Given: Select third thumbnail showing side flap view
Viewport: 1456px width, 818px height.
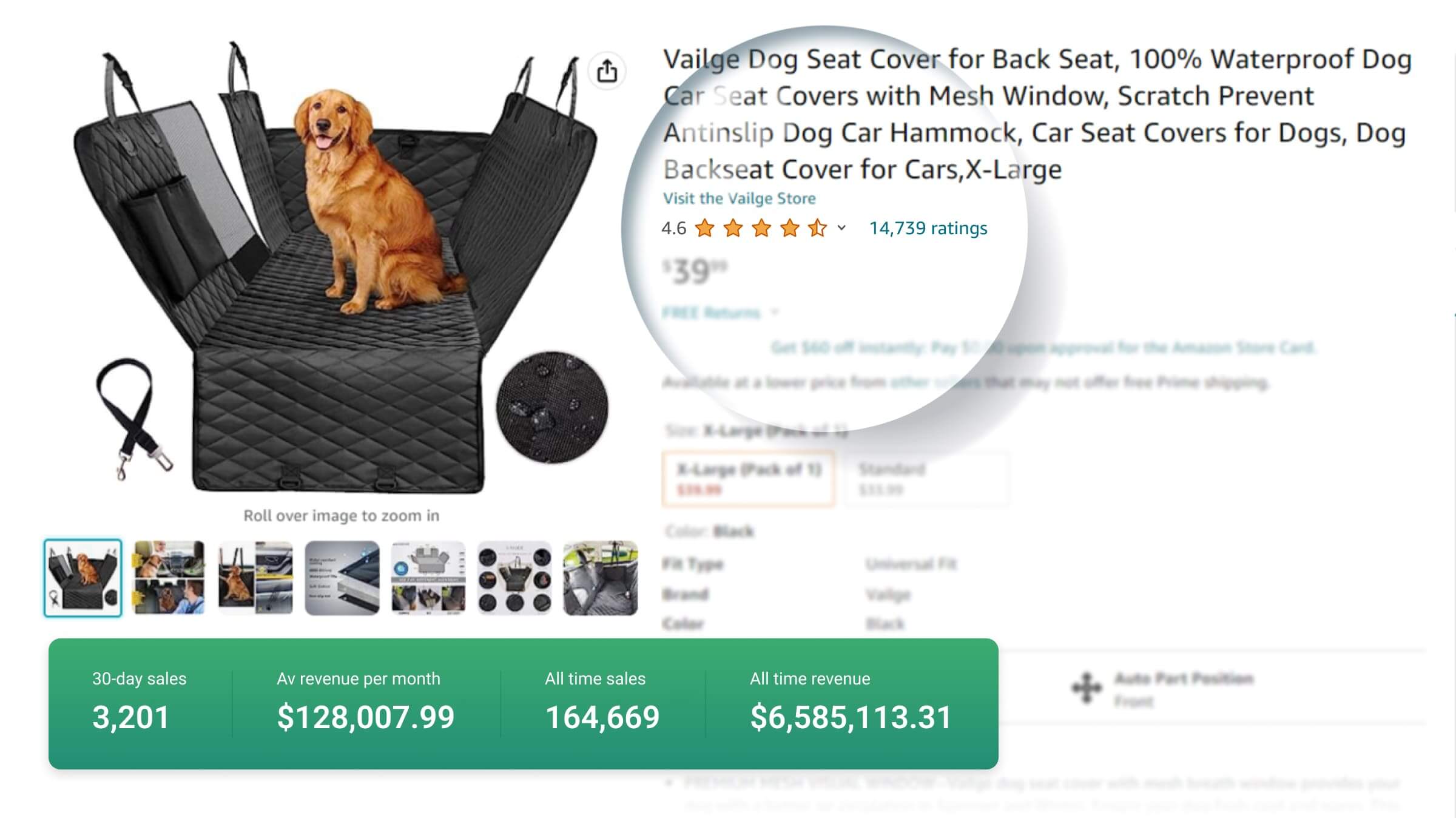Looking at the screenshot, I should pyautogui.click(x=255, y=578).
